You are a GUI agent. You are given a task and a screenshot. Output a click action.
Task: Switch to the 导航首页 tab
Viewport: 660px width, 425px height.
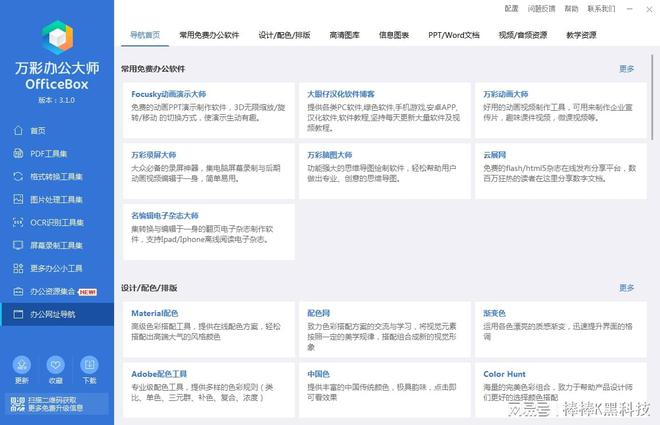pos(145,35)
